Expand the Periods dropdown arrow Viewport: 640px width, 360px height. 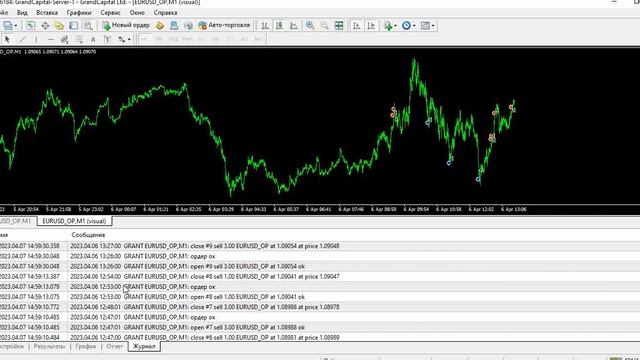point(414,26)
